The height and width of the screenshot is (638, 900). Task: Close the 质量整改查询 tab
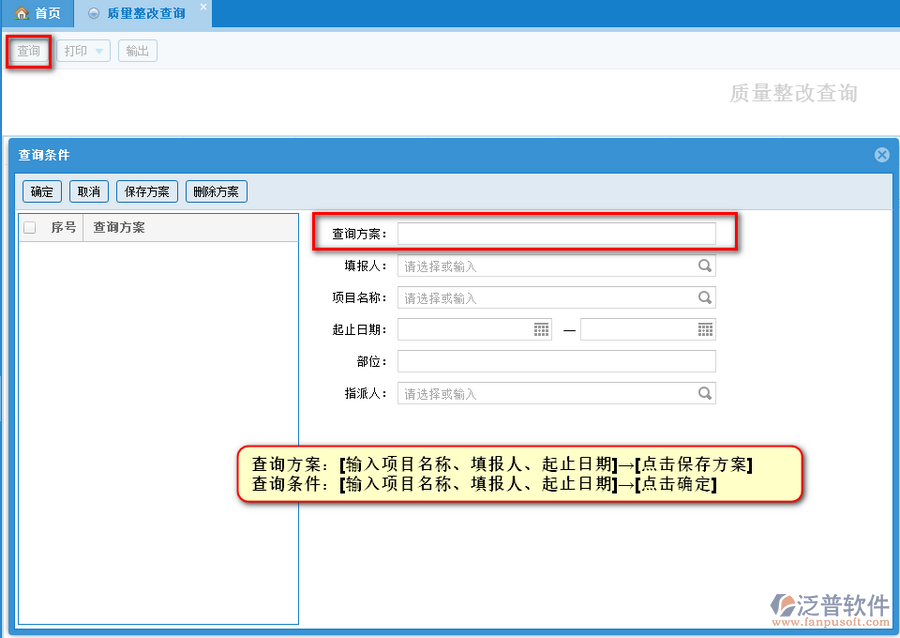coord(203,7)
